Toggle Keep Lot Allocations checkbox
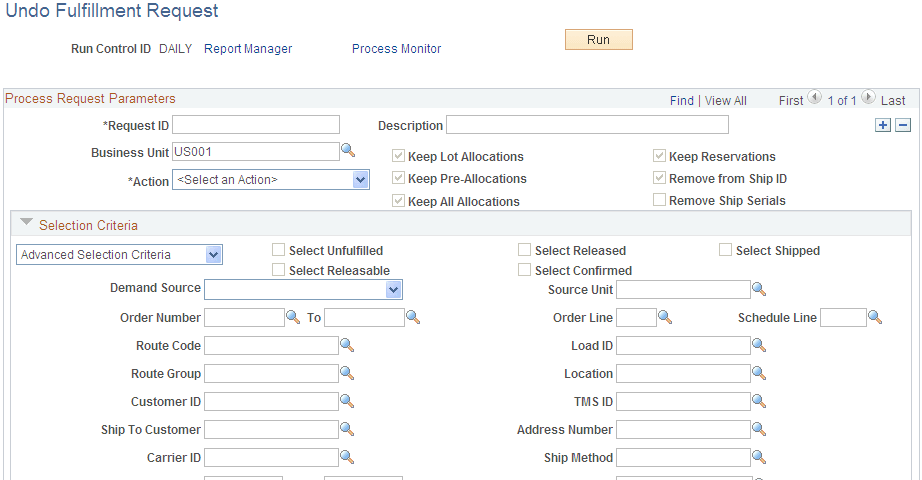 pyautogui.click(x=399, y=156)
